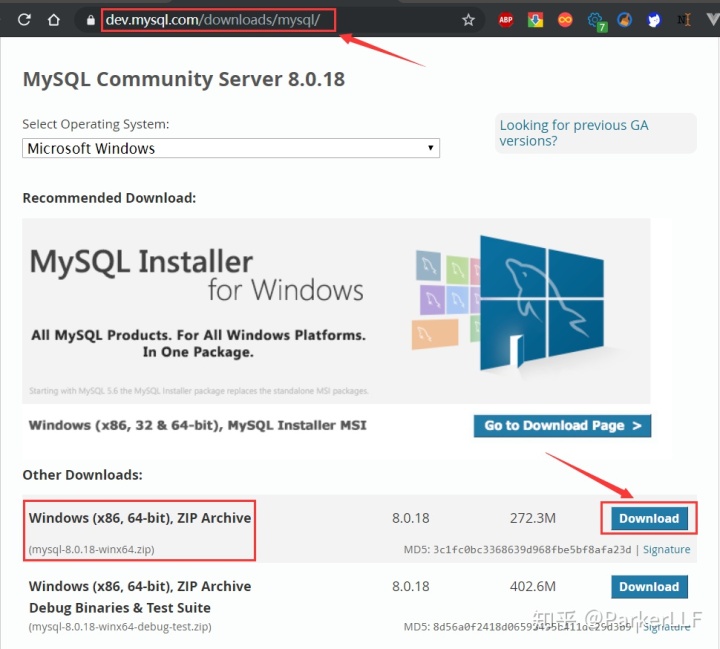720x649 pixels.
Task: Go to the browser home page icon
Action: pyautogui.click(x=54, y=20)
